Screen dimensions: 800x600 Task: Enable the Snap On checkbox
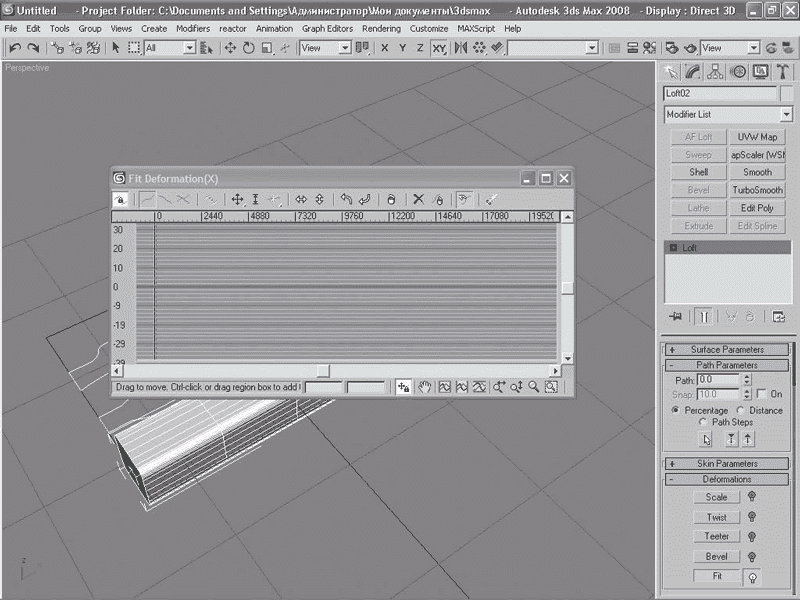(x=762, y=394)
